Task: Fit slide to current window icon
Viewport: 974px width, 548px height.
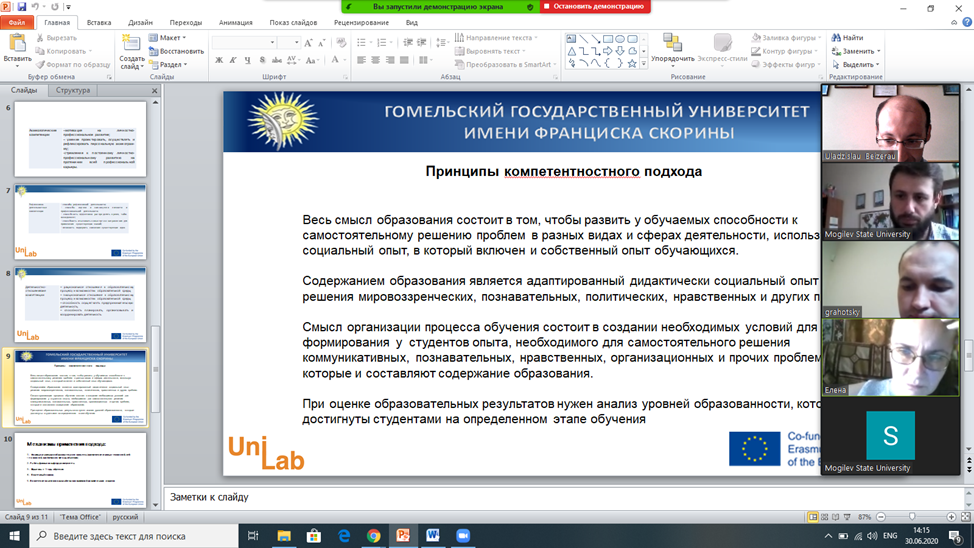Action: [965, 517]
